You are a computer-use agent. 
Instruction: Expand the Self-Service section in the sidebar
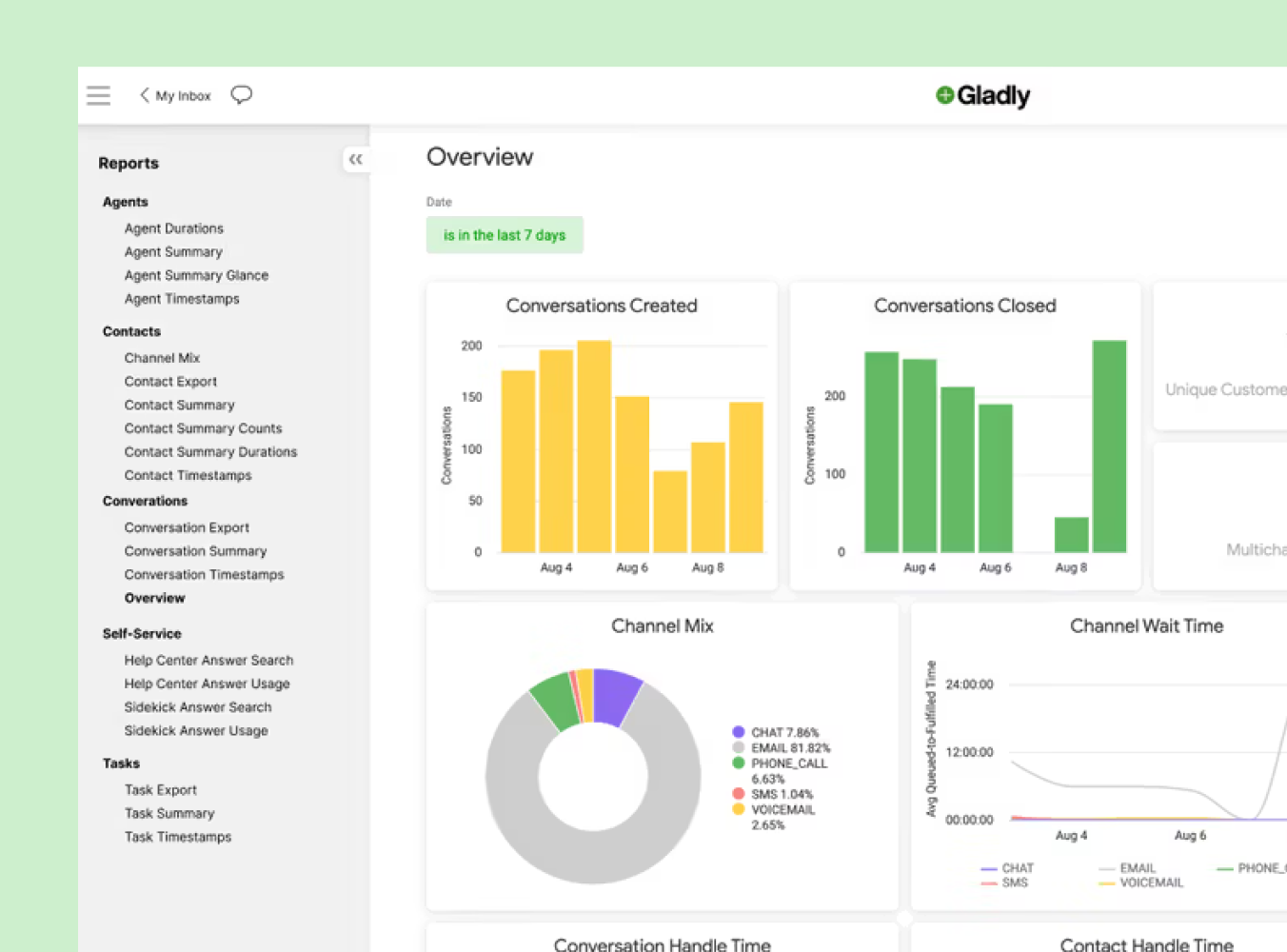(141, 633)
